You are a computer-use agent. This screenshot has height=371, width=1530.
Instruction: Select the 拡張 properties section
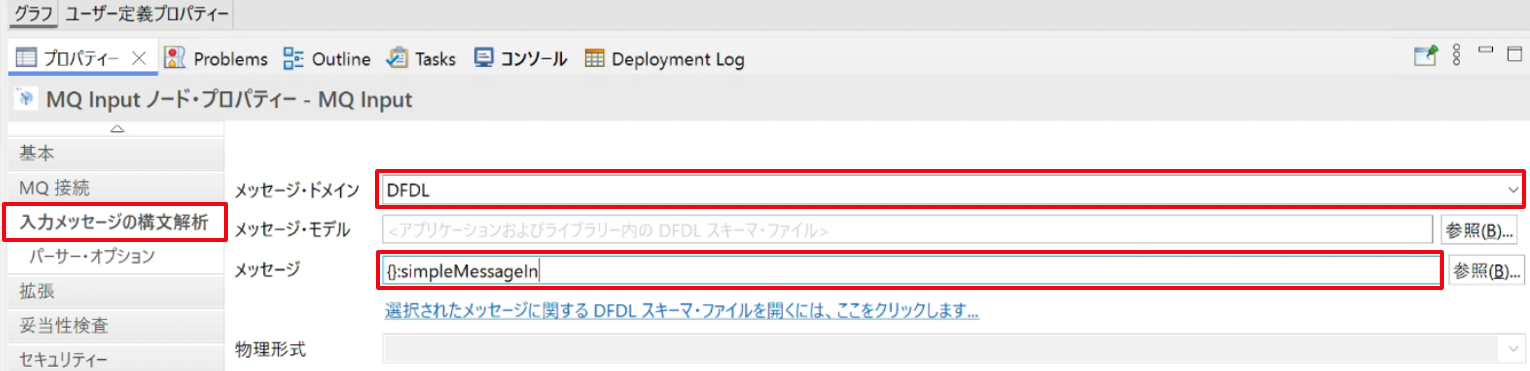[117, 291]
